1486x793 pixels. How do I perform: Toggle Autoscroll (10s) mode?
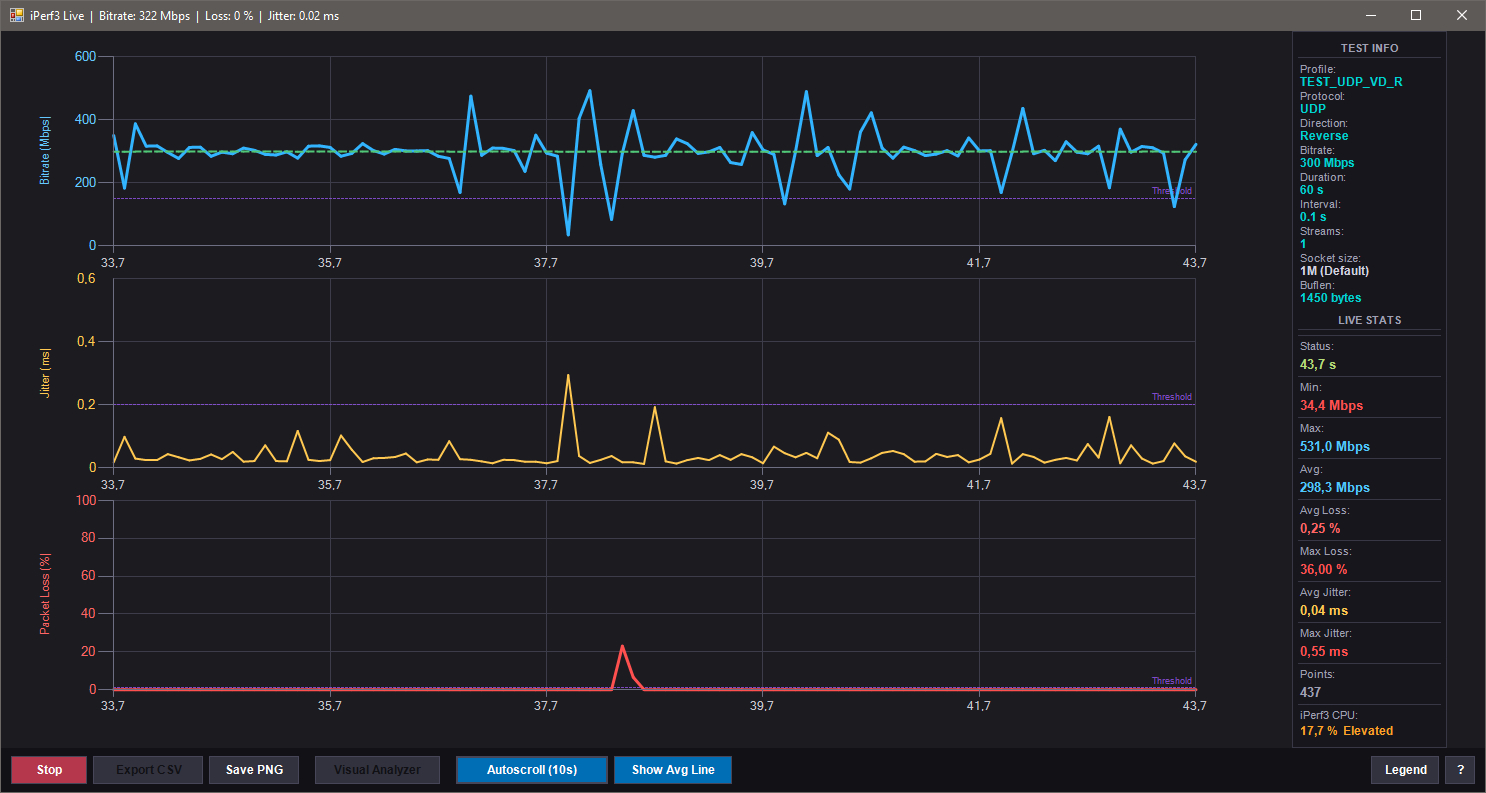tap(532, 770)
